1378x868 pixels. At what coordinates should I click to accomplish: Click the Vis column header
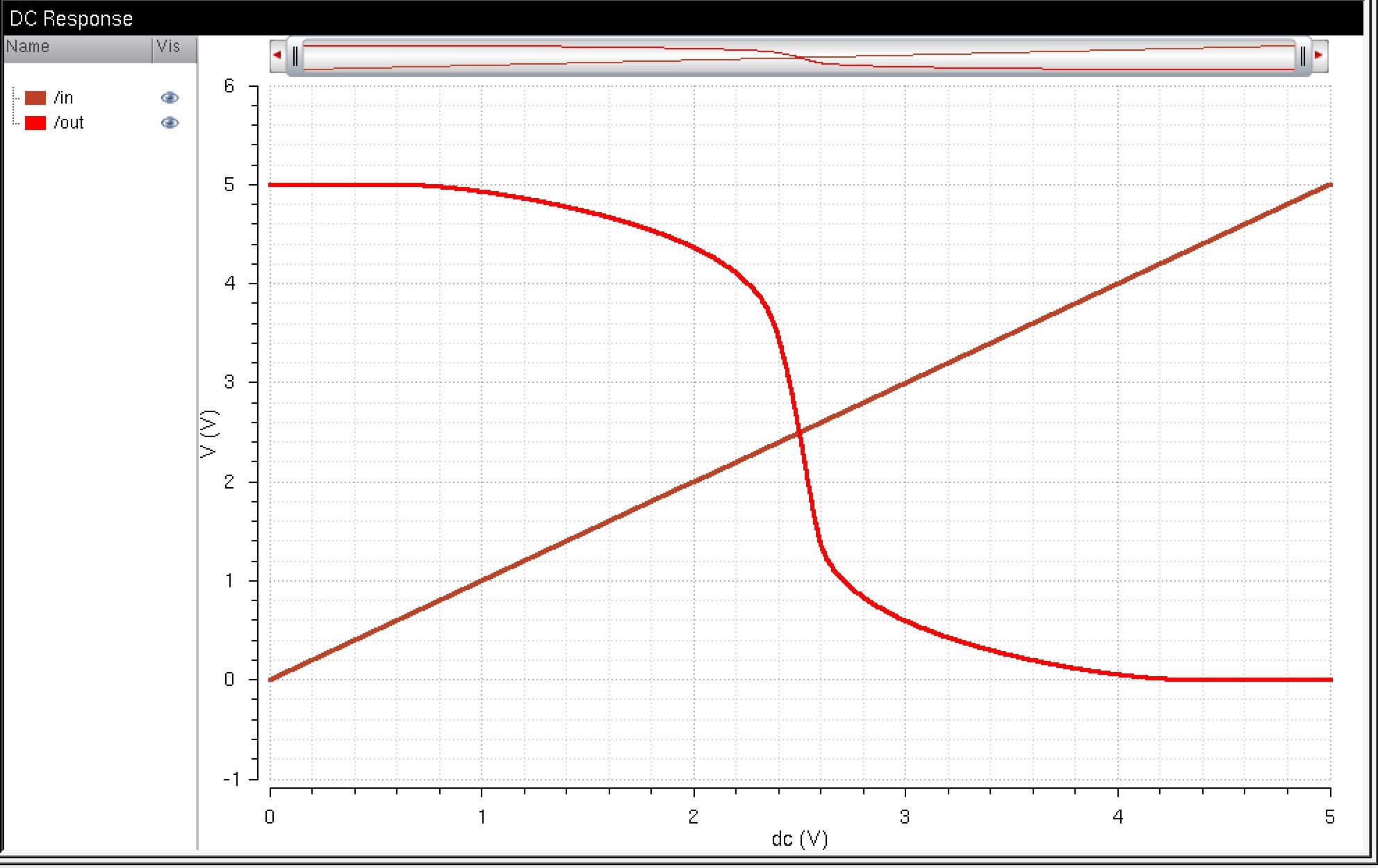point(174,48)
